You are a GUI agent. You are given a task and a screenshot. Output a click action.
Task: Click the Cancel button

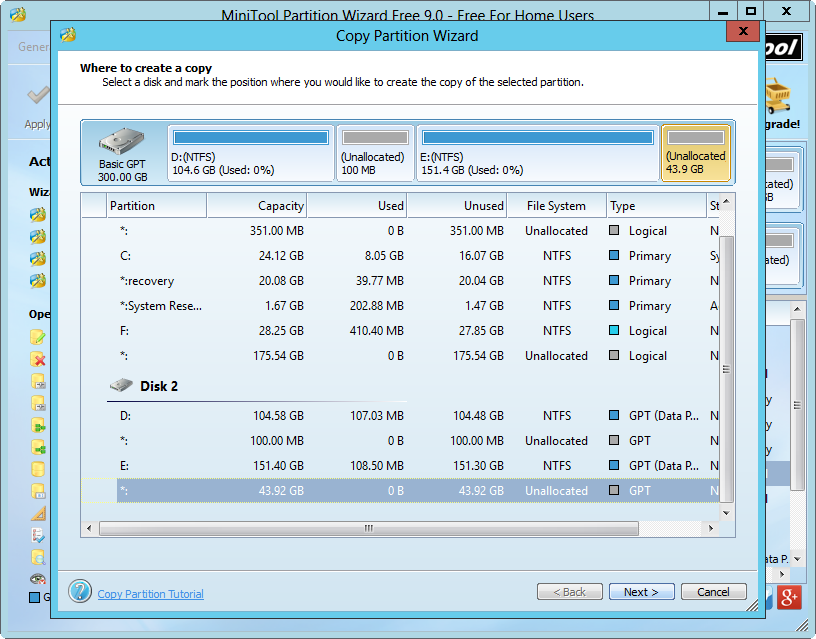click(x=713, y=592)
